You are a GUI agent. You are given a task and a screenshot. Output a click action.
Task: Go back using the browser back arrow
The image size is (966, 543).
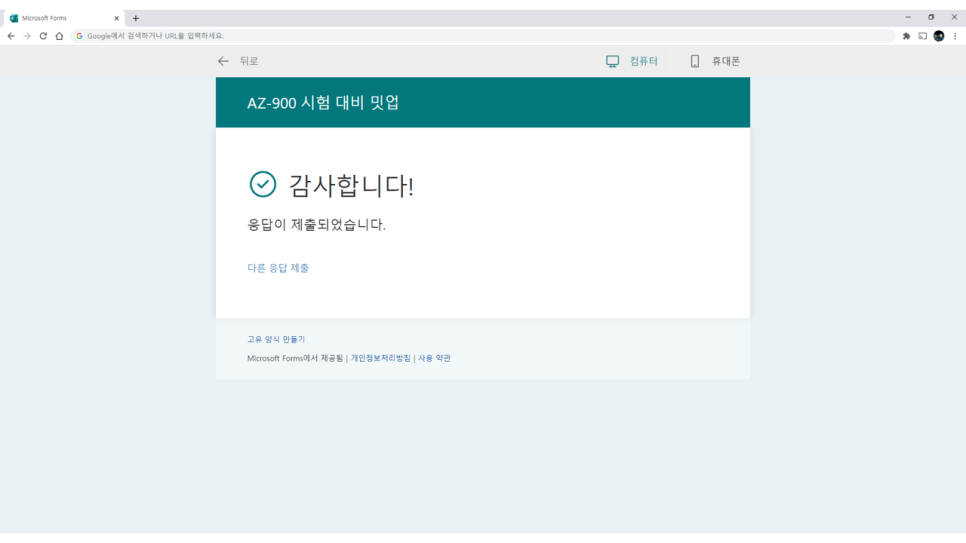click(x=11, y=36)
